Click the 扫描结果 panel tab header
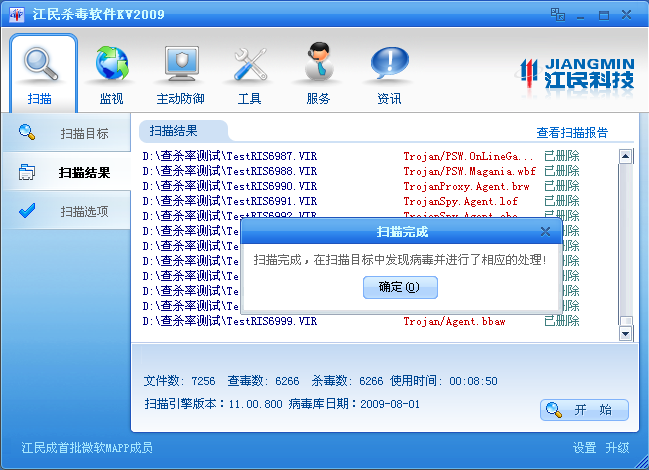The width and height of the screenshot is (649, 470). 183,131
